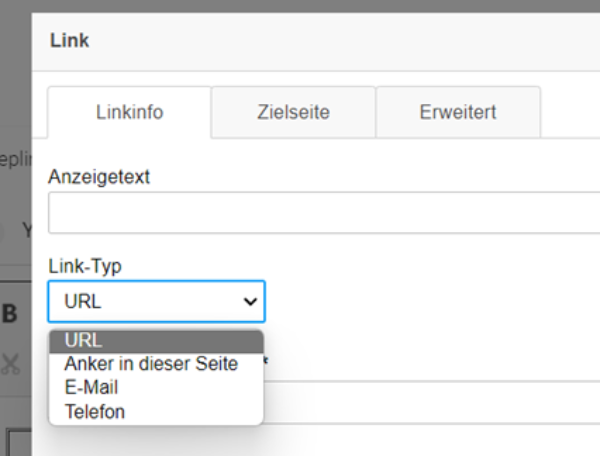Click the partially hidden text behind the dialog
This screenshot has height=456, width=600.
tap(16, 159)
